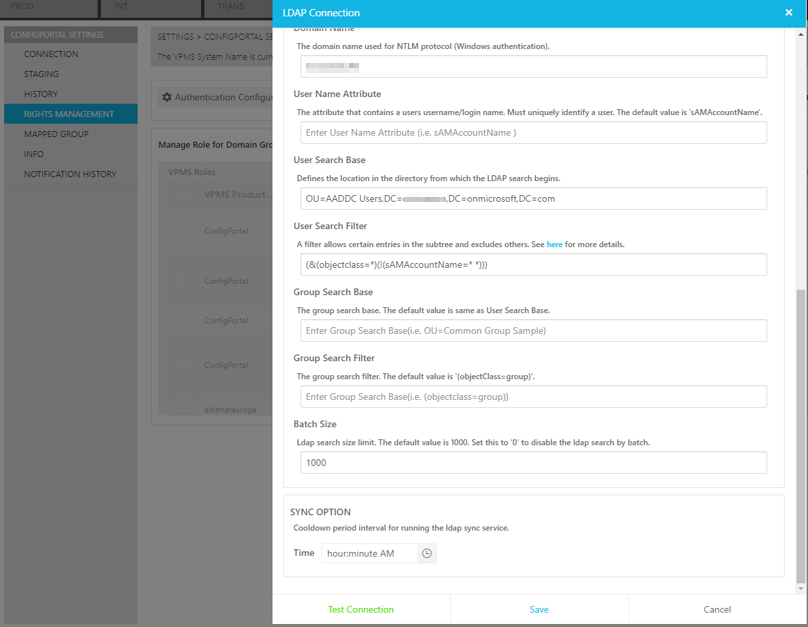
Task: Open the 'here' link for filter details
Action: pyautogui.click(x=554, y=244)
